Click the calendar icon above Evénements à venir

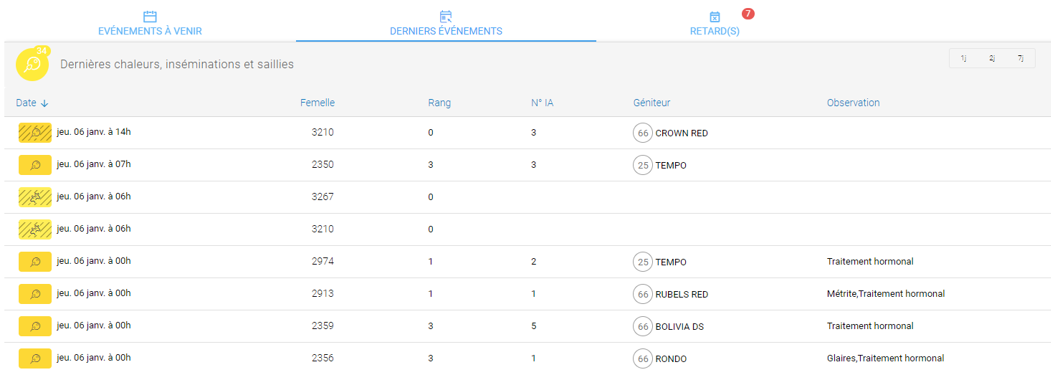click(150, 16)
